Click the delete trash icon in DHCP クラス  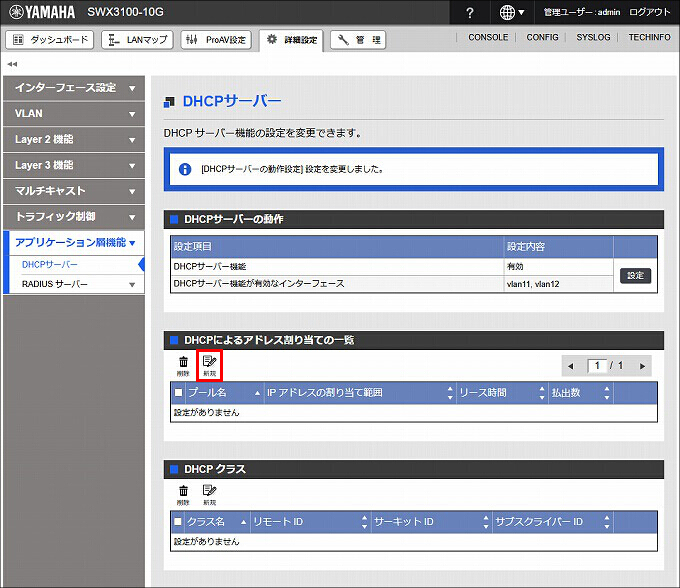[x=183, y=495]
